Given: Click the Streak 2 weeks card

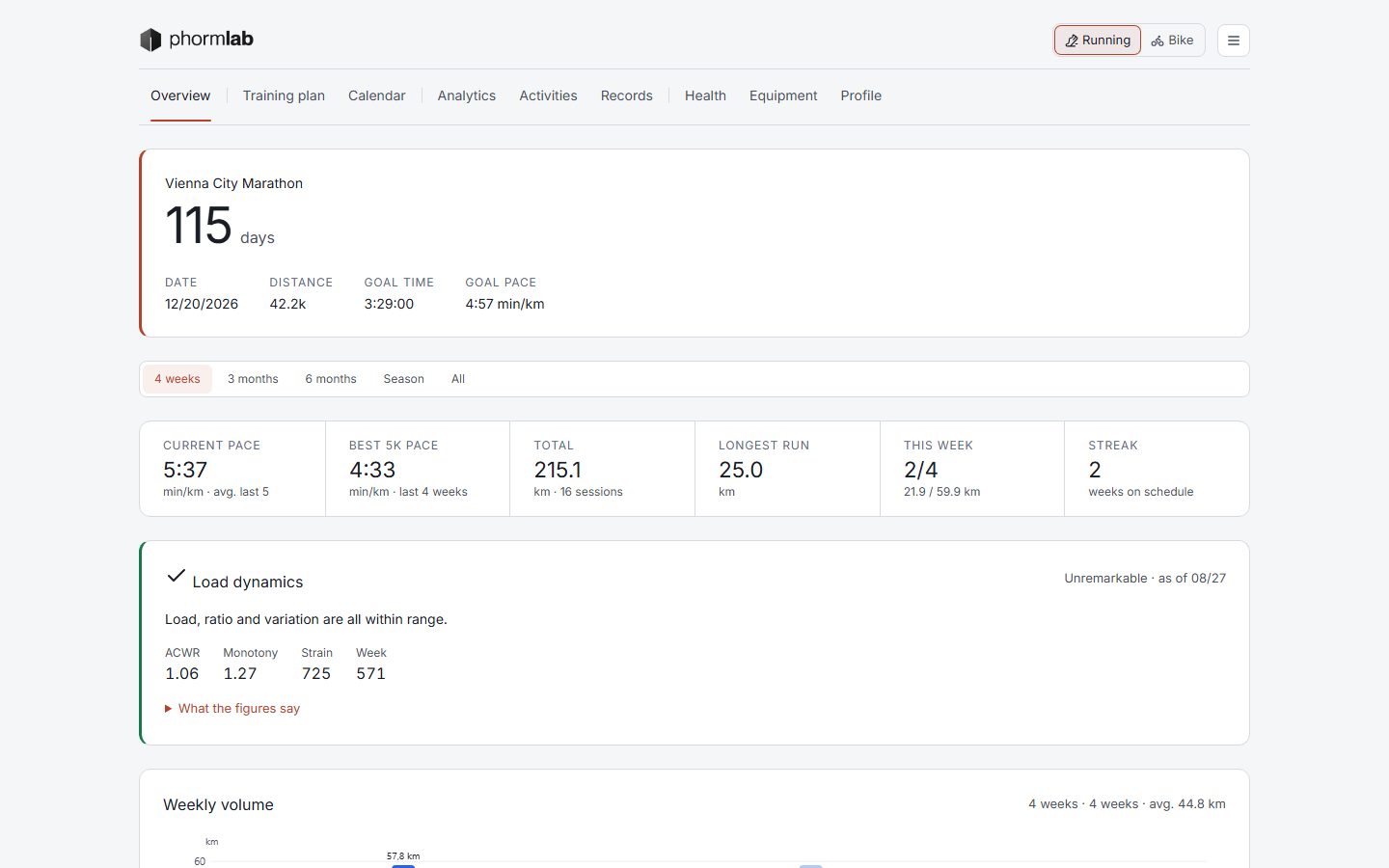Looking at the screenshot, I should tap(1157, 469).
